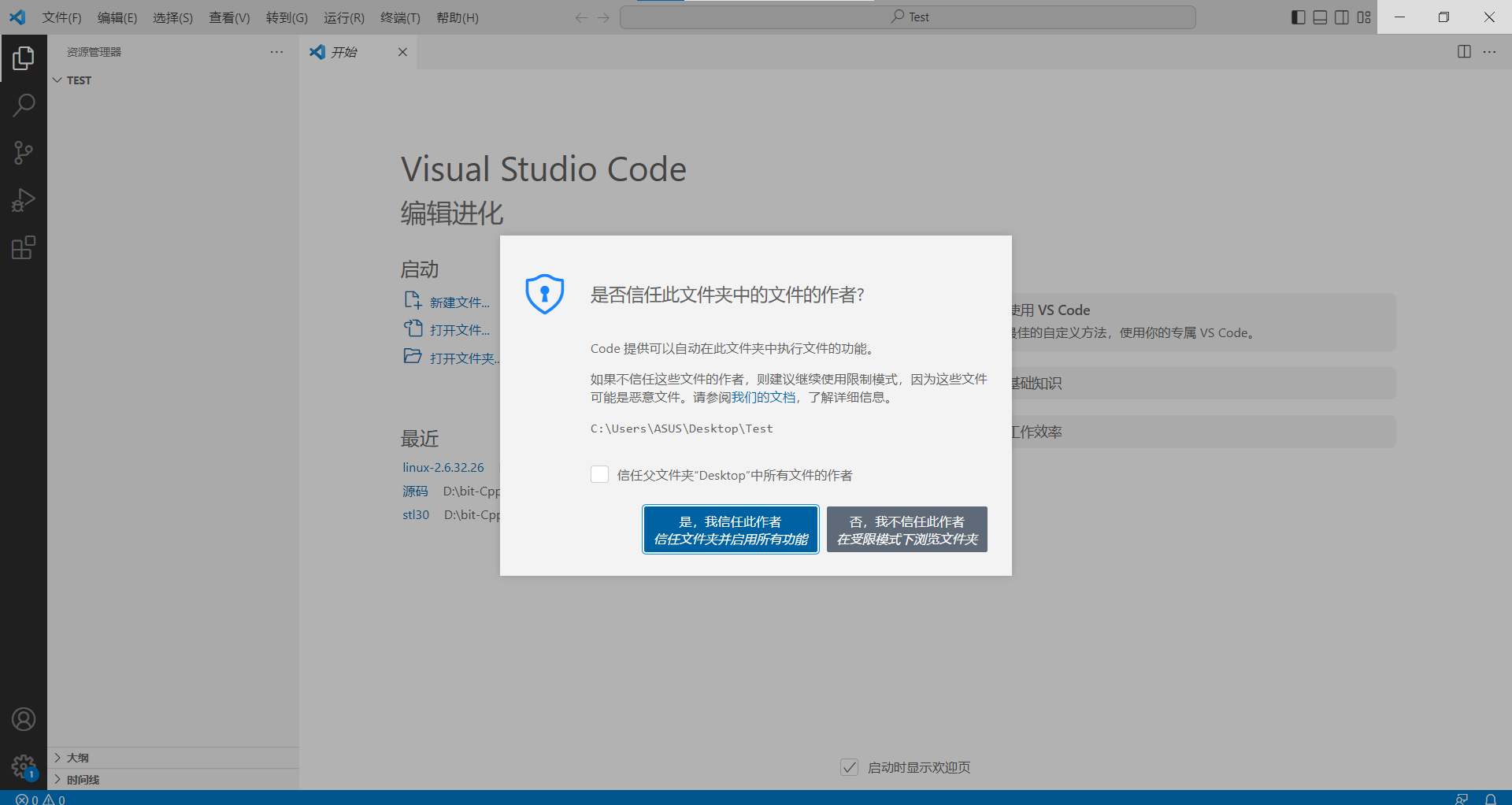
Task: Split the editor to the right
Action: (1464, 52)
